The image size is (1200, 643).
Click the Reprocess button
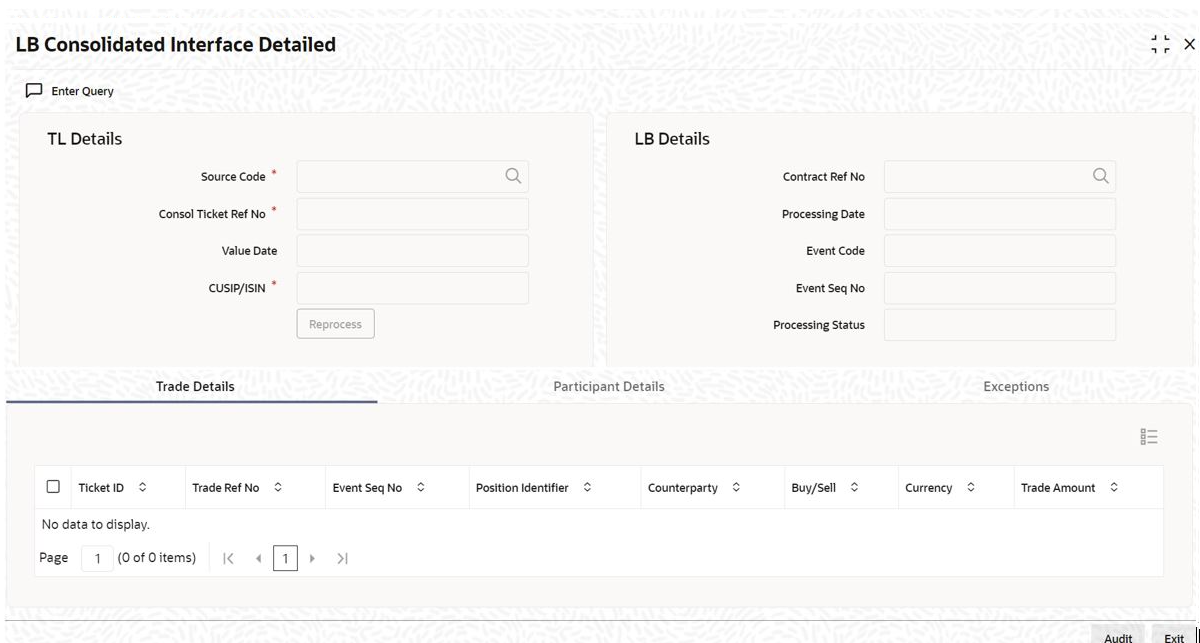[x=336, y=324]
